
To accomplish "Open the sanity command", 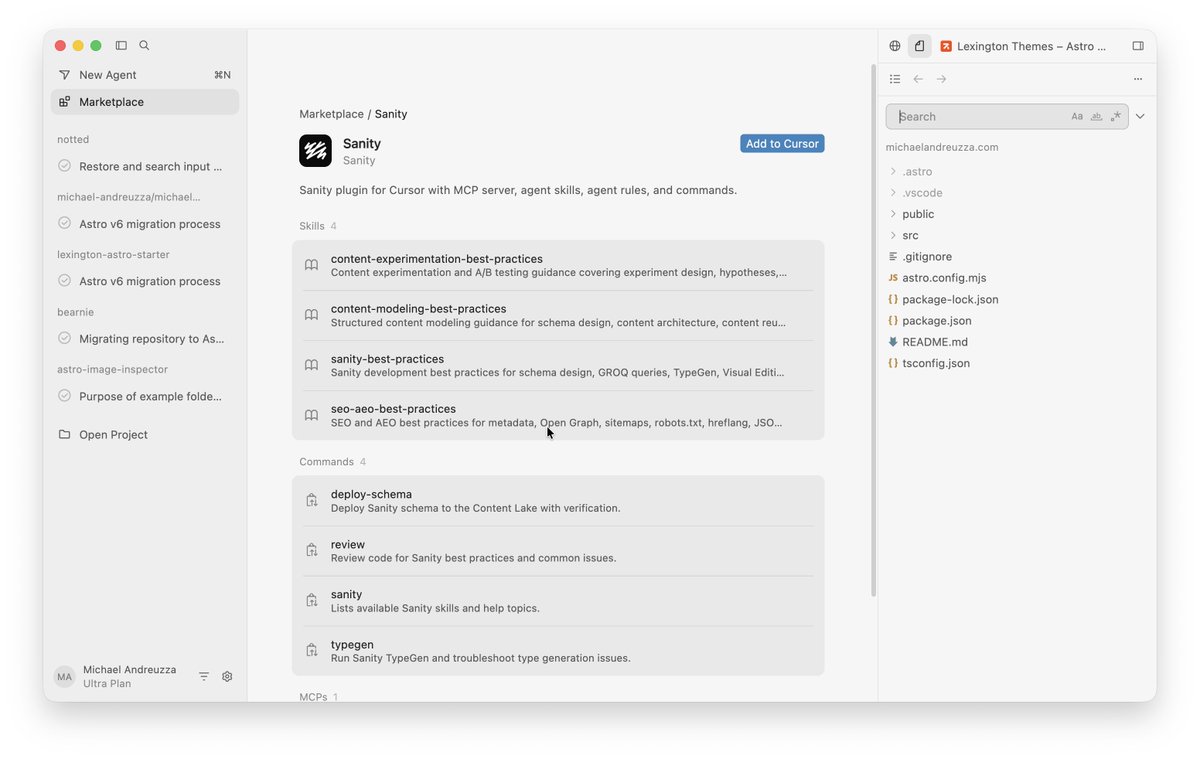I will click(x=558, y=601).
